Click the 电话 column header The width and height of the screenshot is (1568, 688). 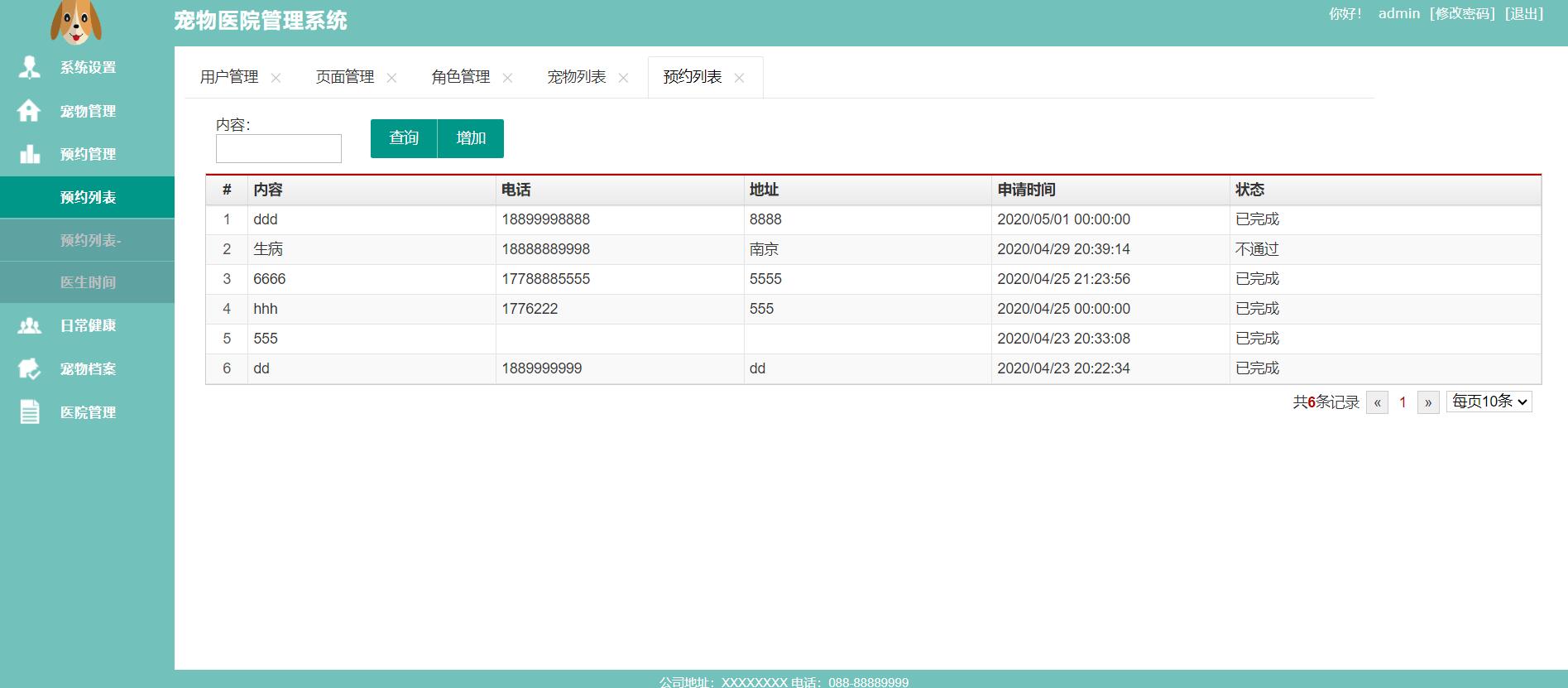(x=620, y=190)
